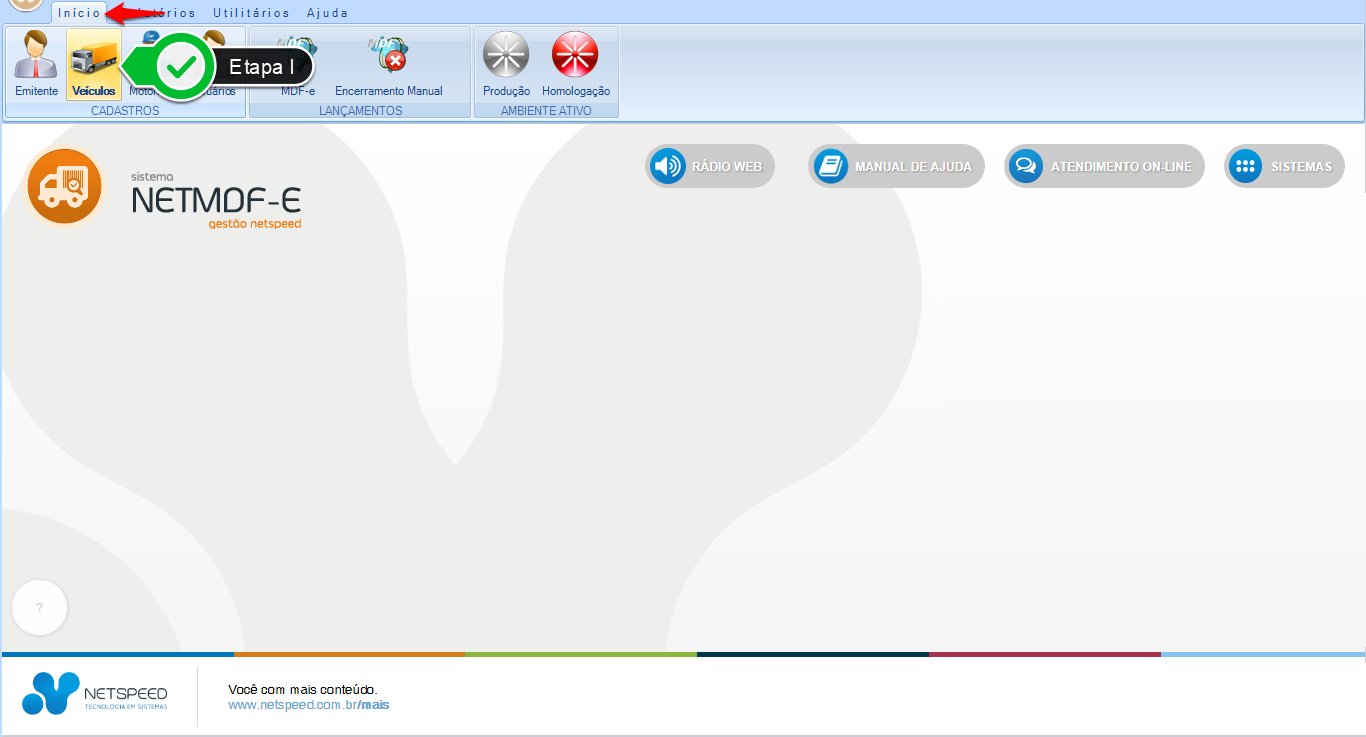
Task: Open the Veículos truck icon
Action: [94, 64]
